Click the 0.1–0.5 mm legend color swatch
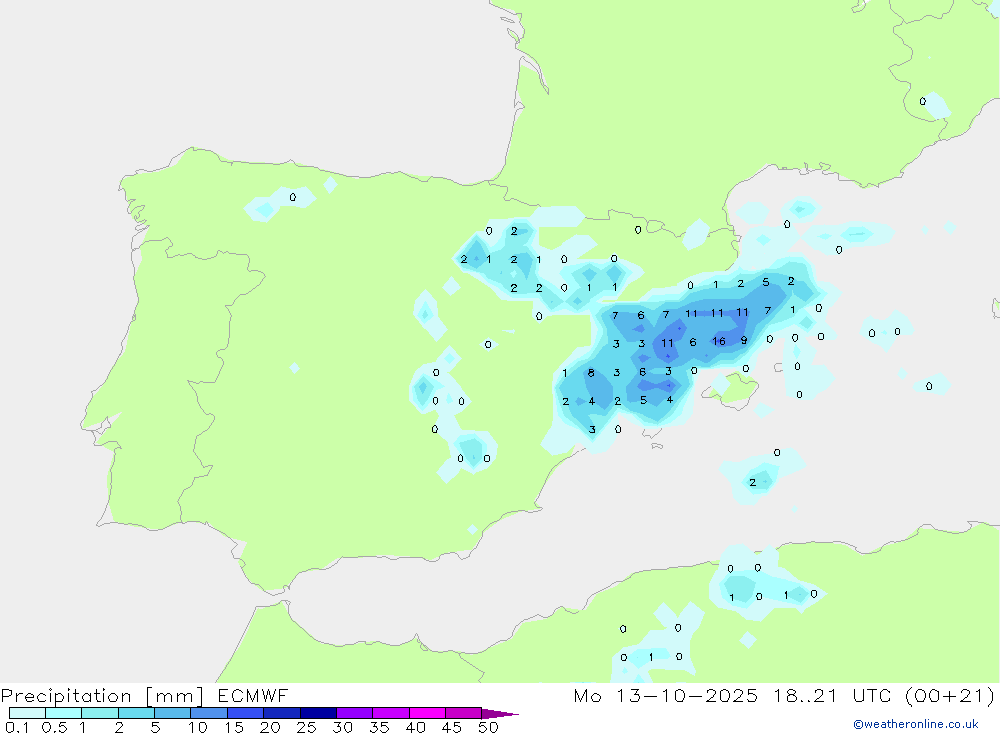 27,713
